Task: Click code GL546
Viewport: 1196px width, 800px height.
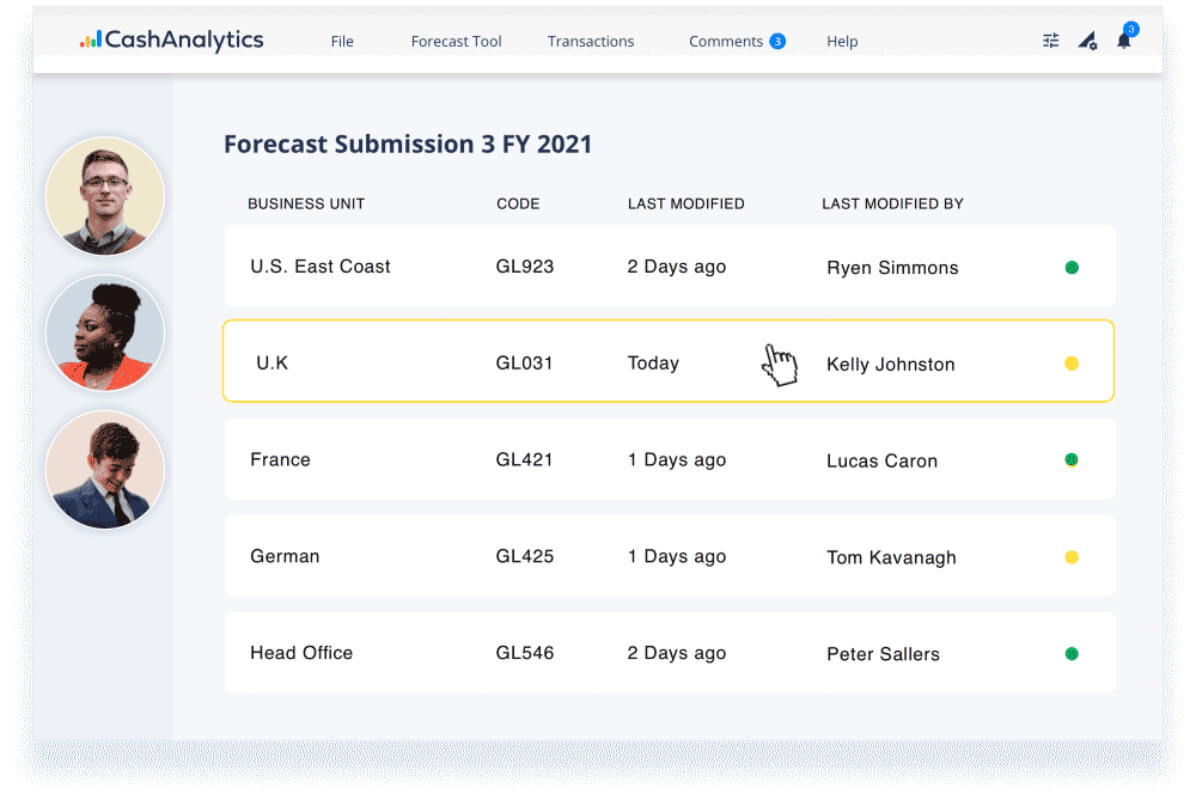Action: coord(525,653)
